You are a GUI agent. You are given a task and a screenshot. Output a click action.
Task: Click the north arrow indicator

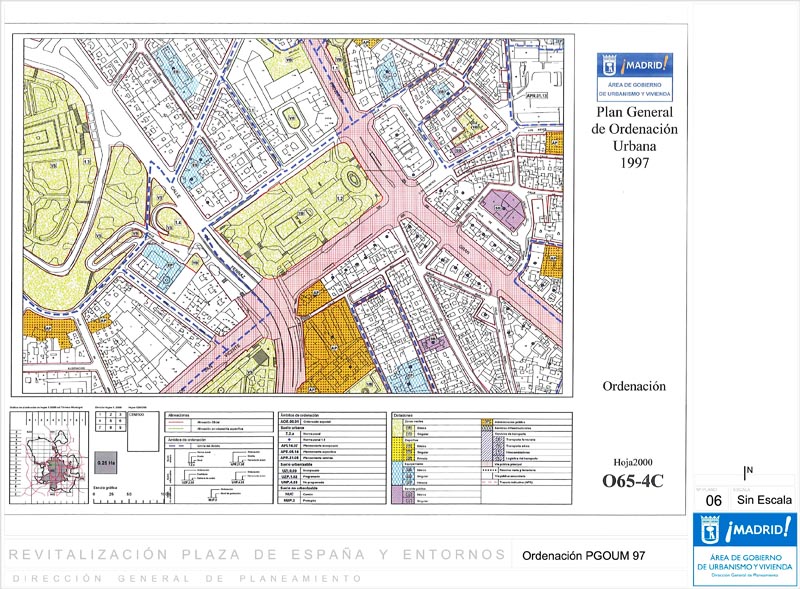pos(747,472)
